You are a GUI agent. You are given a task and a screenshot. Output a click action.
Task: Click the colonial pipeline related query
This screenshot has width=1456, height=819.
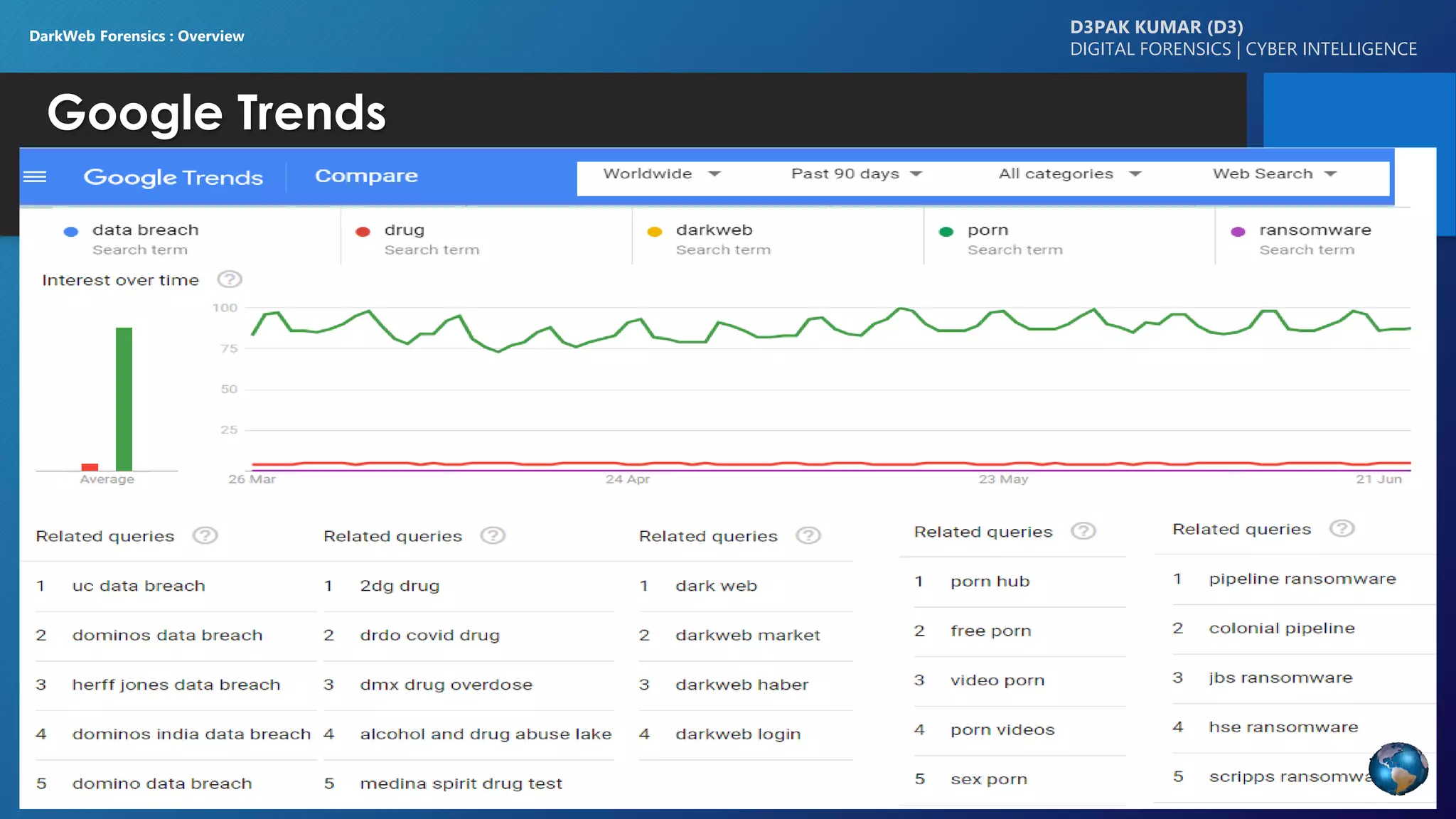coord(1281,628)
